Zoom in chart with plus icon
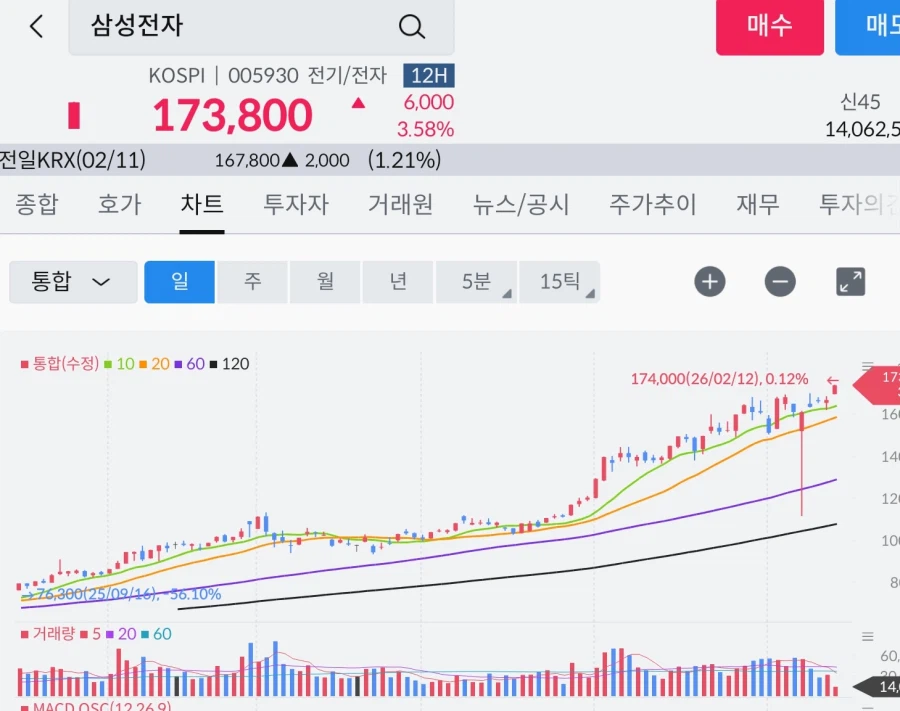The height and width of the screenshot is (711, 900). (710, 282)
